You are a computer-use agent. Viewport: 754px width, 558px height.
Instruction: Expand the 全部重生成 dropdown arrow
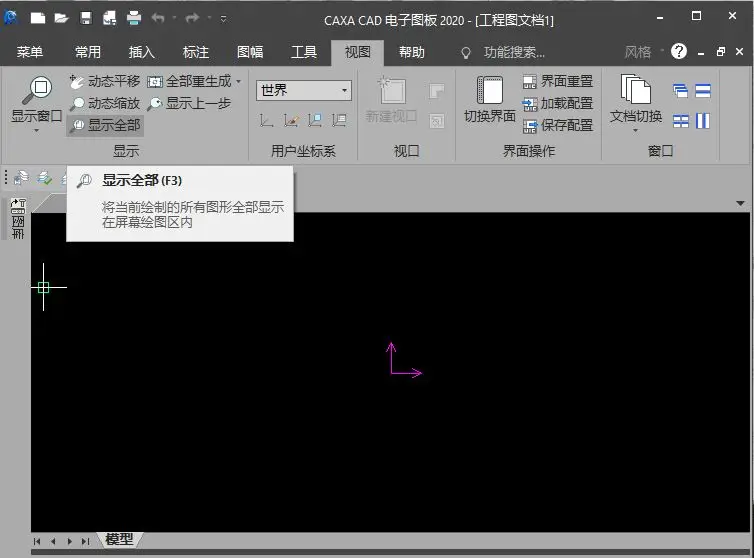239,82
